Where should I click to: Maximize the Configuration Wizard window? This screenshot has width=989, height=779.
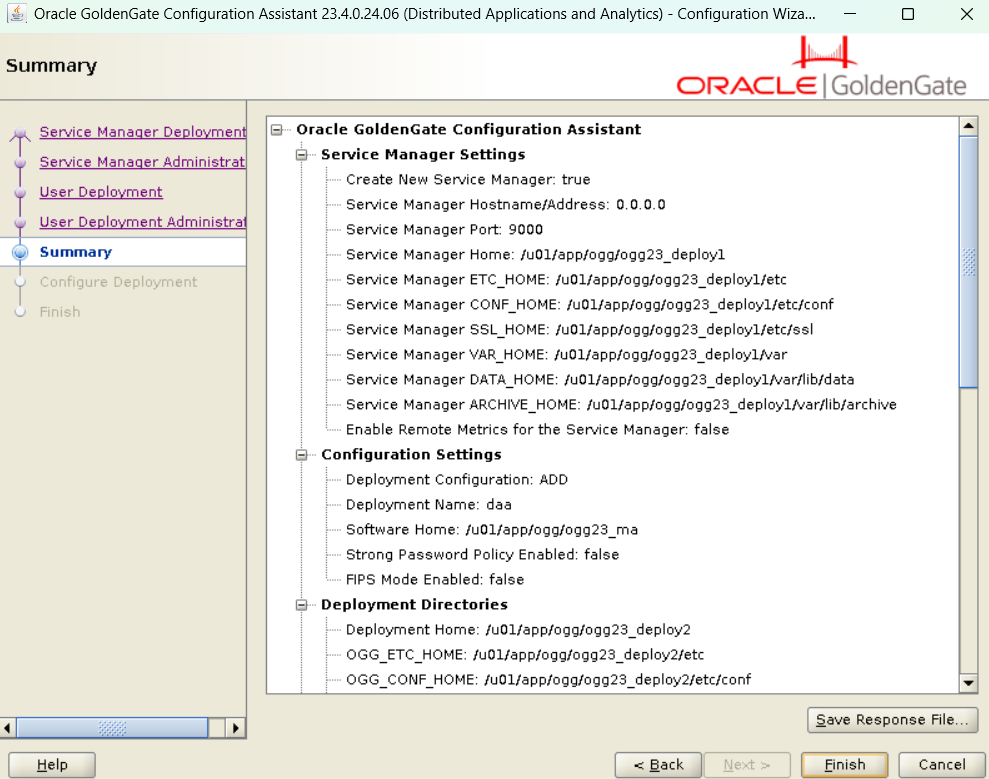pyautogui.click(x=908, y=14)
